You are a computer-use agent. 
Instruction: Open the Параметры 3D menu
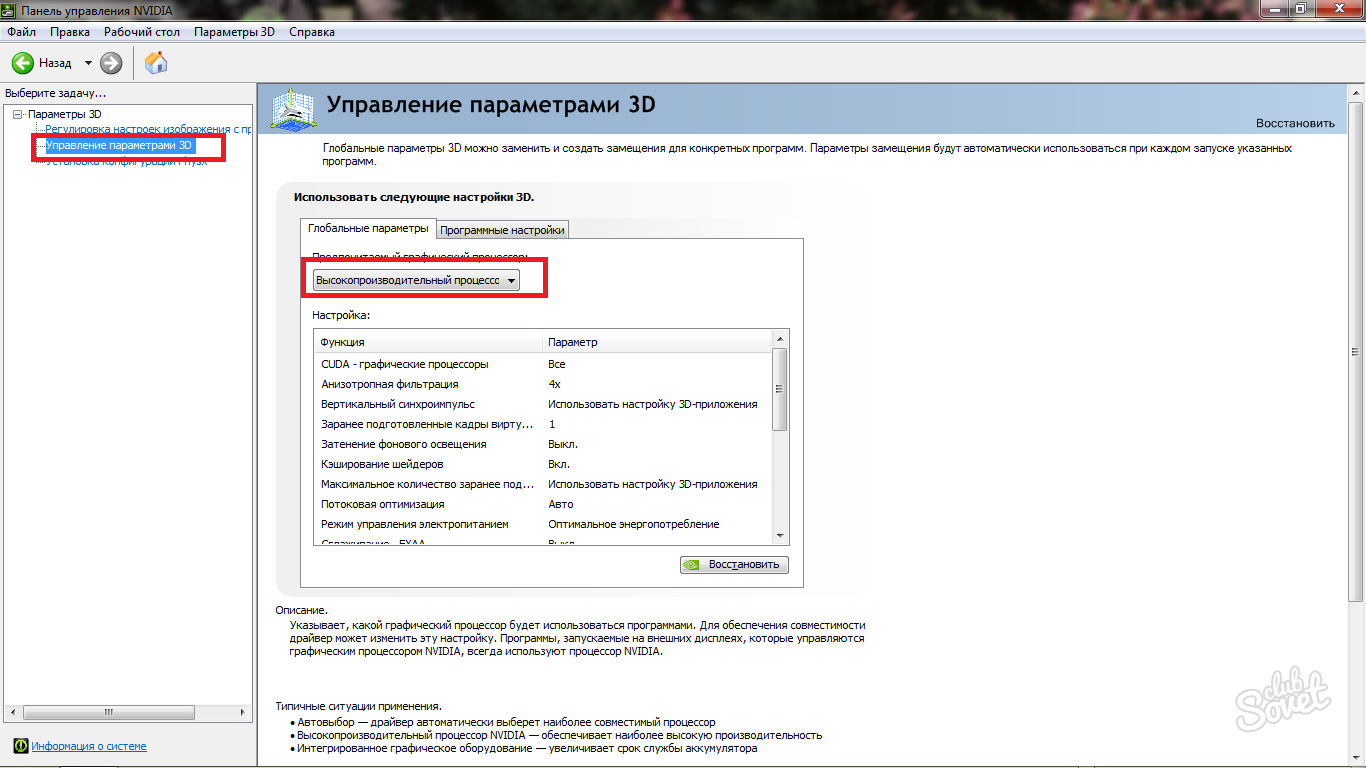coord(234,32)
